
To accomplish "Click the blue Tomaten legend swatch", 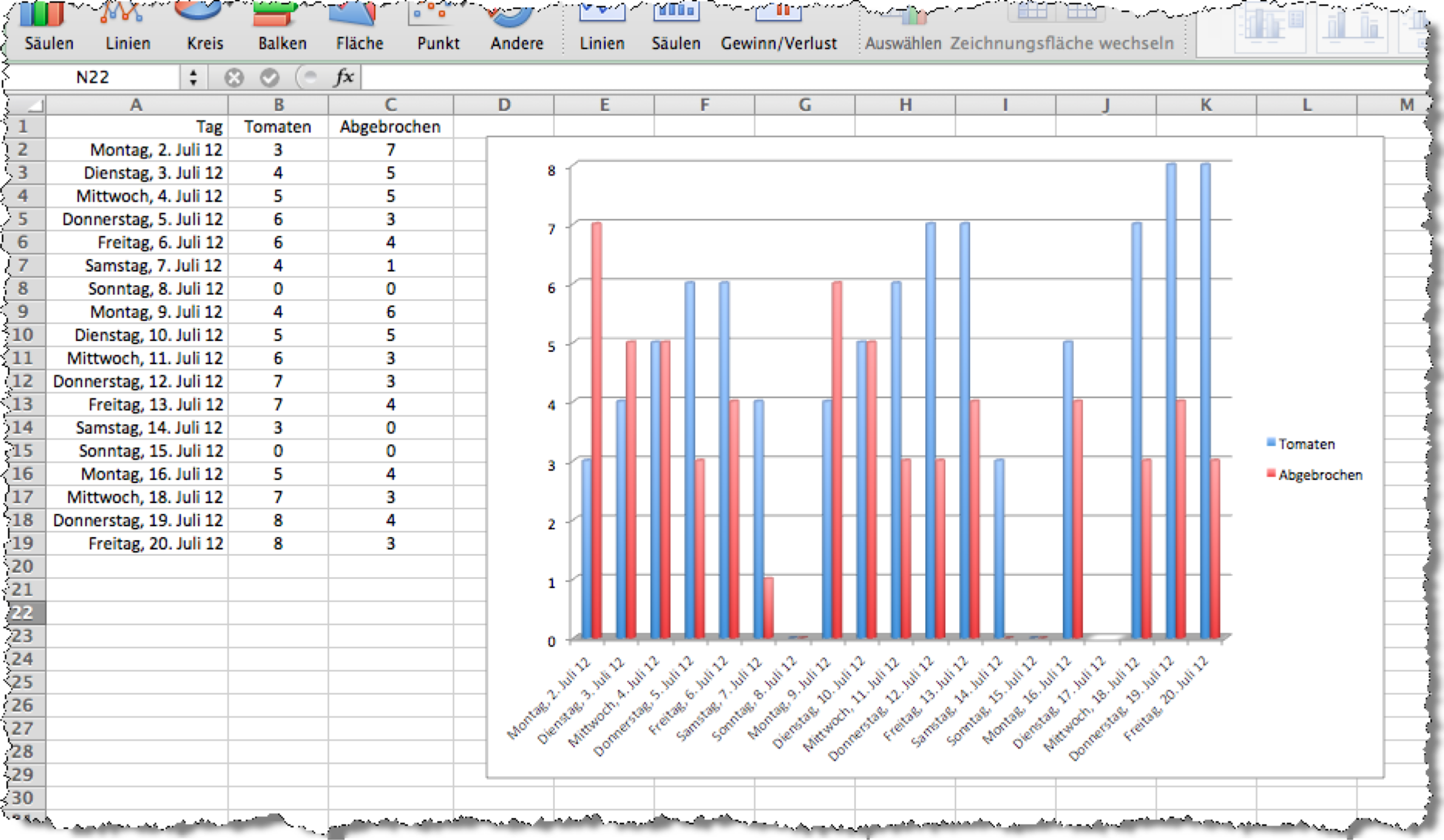I will pyautogui.click(x=1270, y=443).
